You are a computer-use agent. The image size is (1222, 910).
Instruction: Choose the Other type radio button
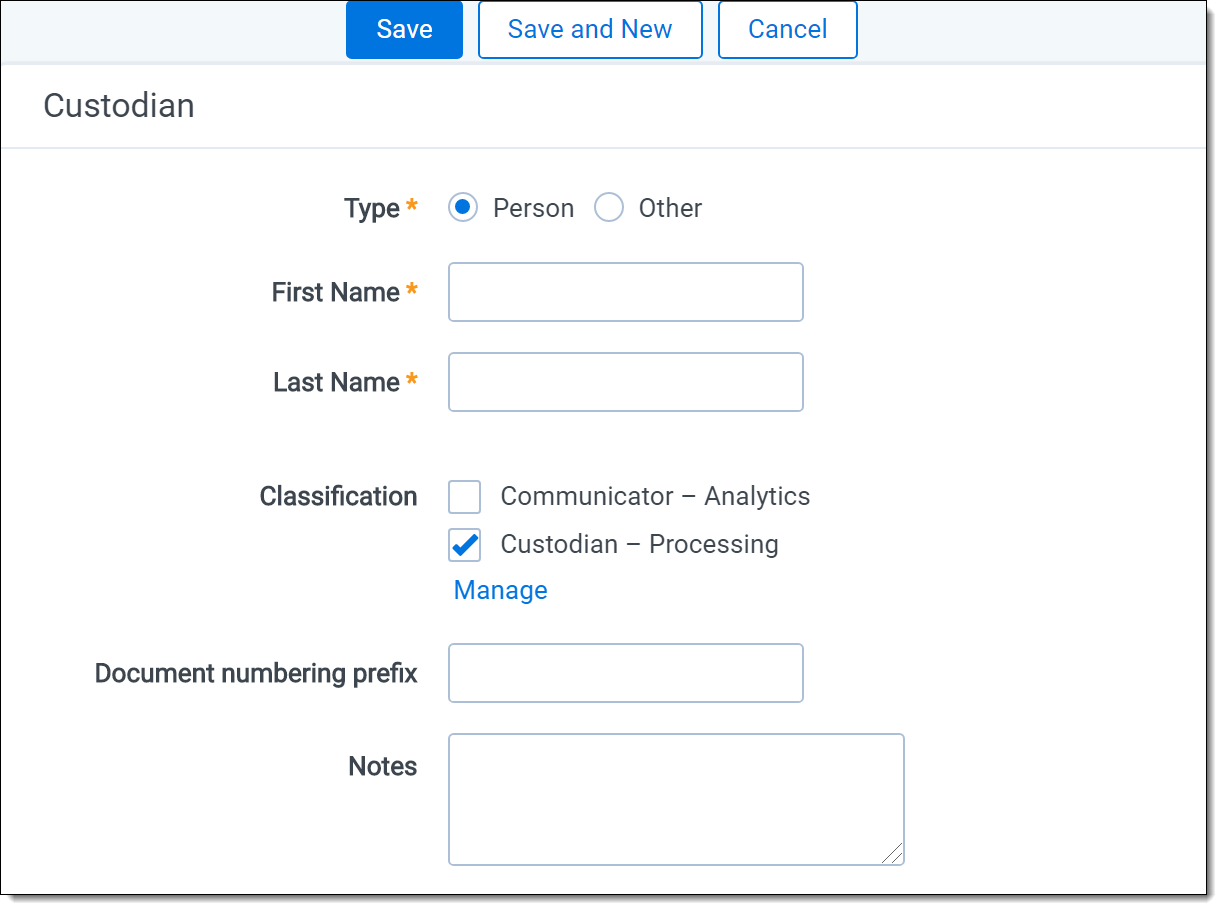[609, 208]
